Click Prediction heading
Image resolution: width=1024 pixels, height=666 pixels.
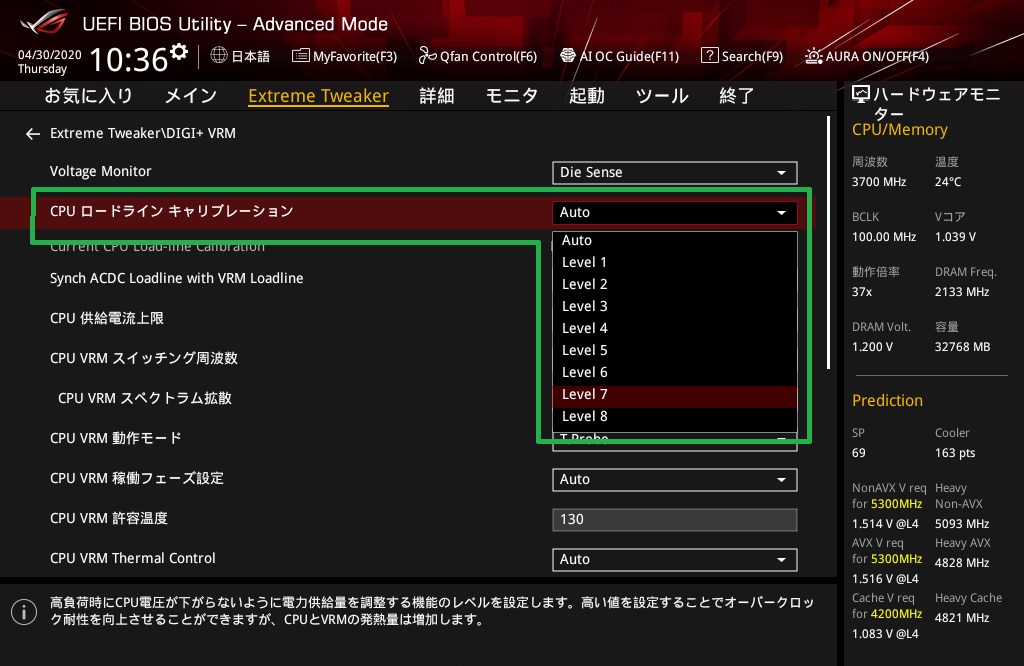tap(887, 400)
